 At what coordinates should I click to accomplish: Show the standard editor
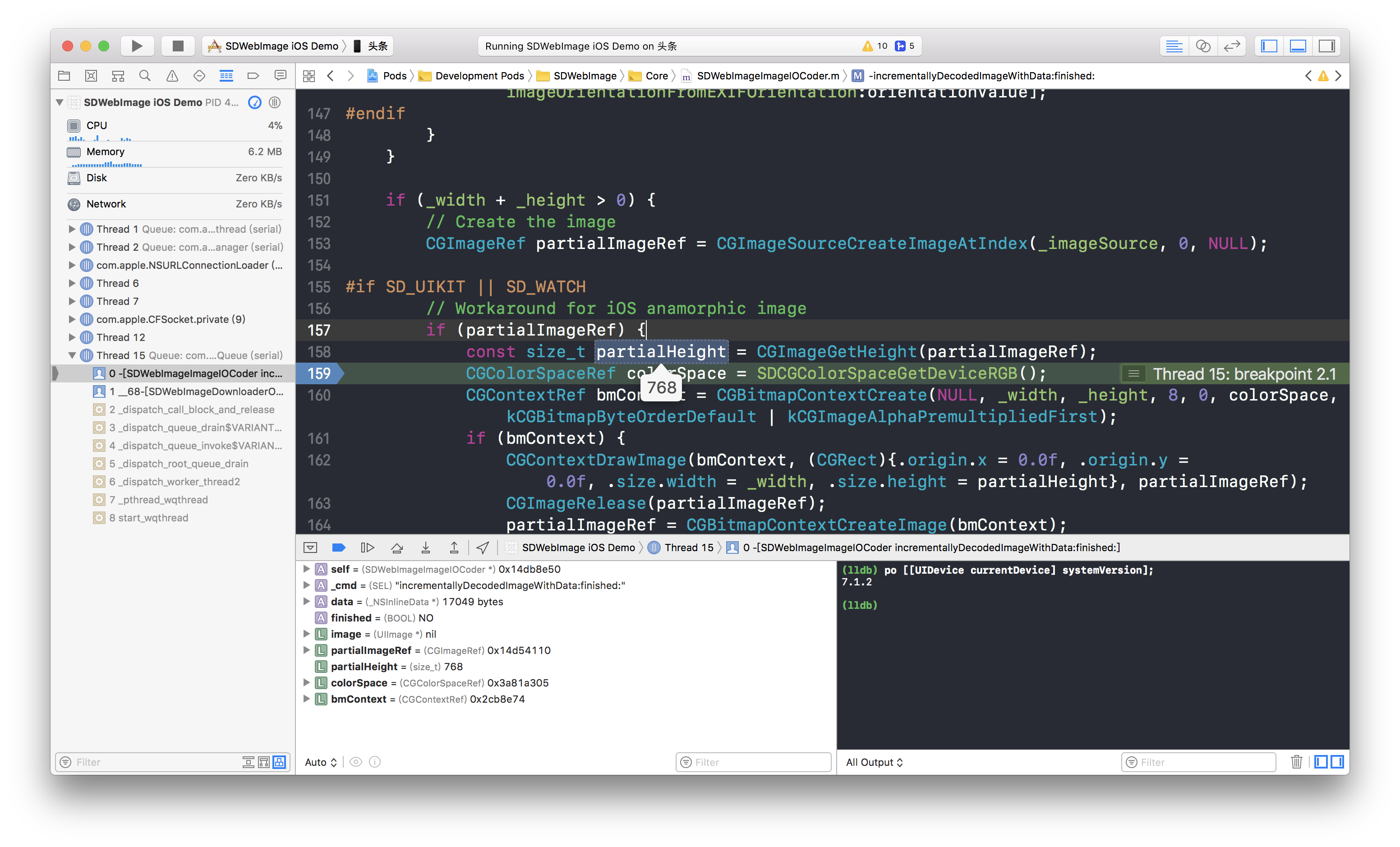tap(1174, 46)
